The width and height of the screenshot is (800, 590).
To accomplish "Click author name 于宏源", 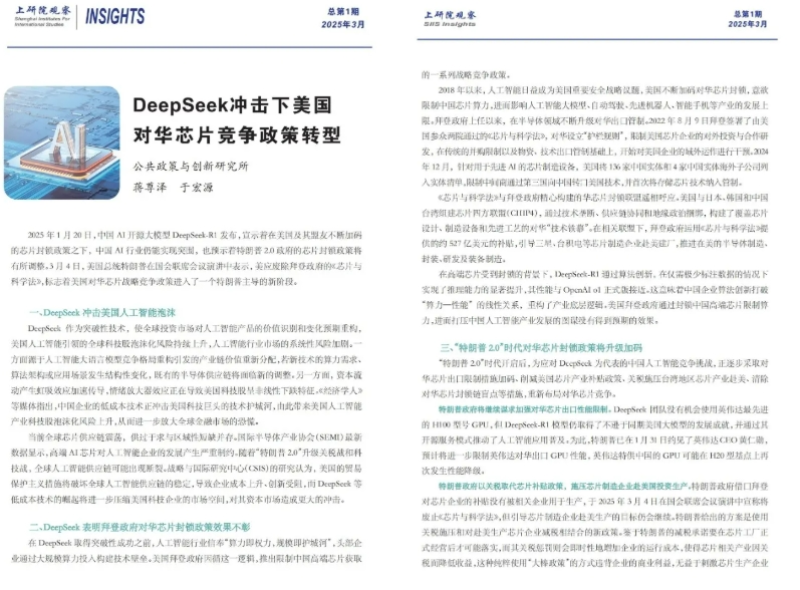I will 196,187.
